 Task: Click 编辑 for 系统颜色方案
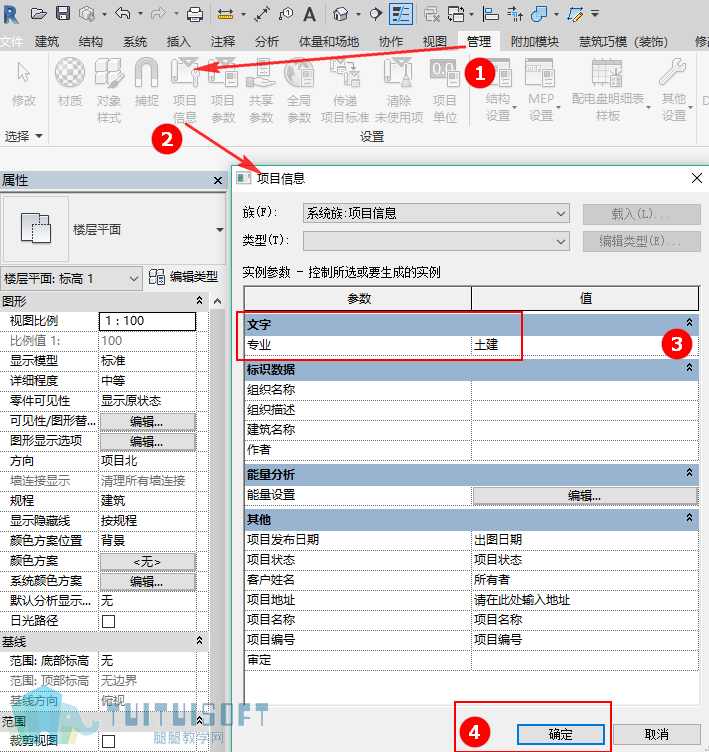click(x=147, y=582)
